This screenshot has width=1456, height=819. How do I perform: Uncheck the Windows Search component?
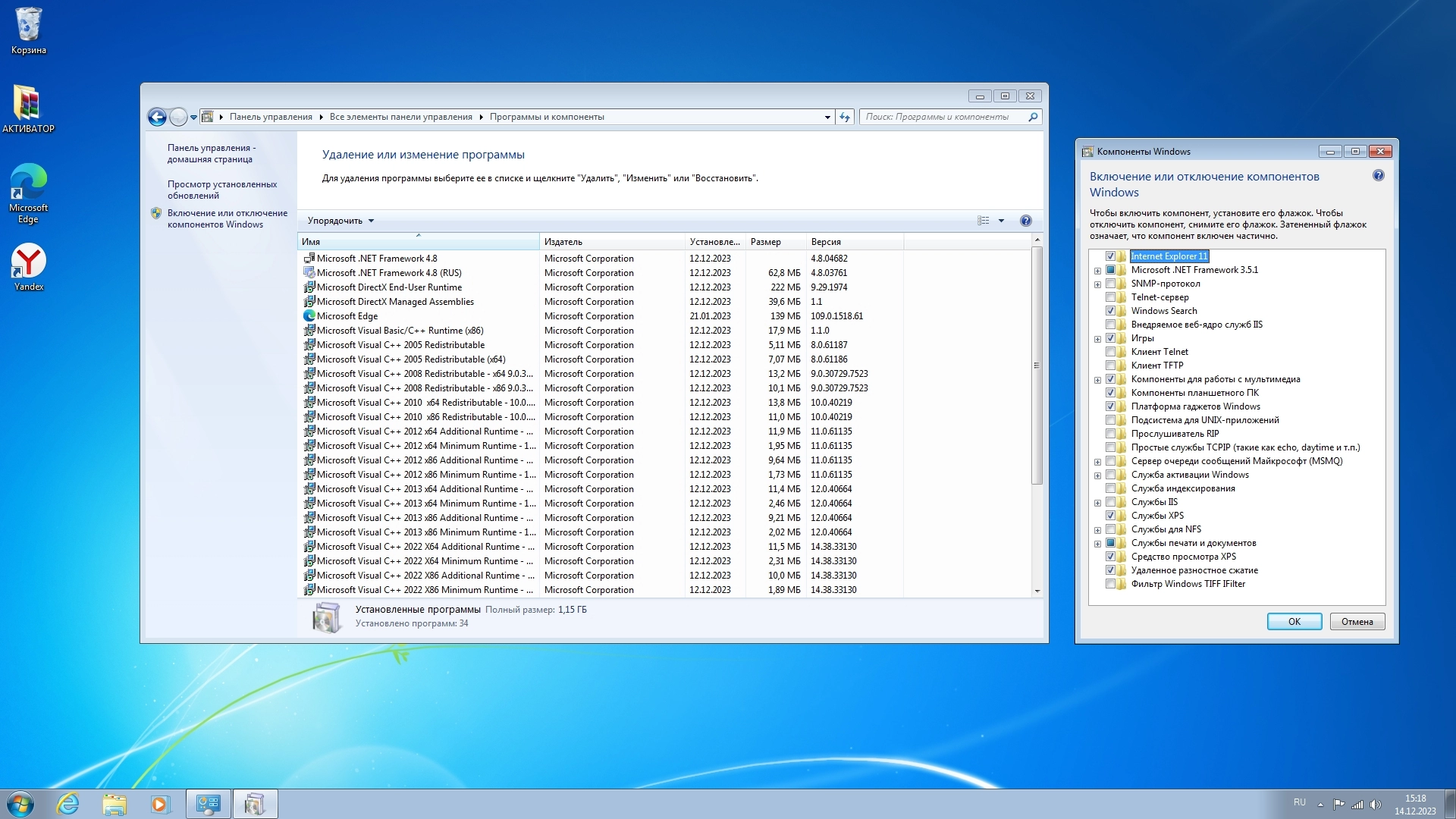(1110, 311)
